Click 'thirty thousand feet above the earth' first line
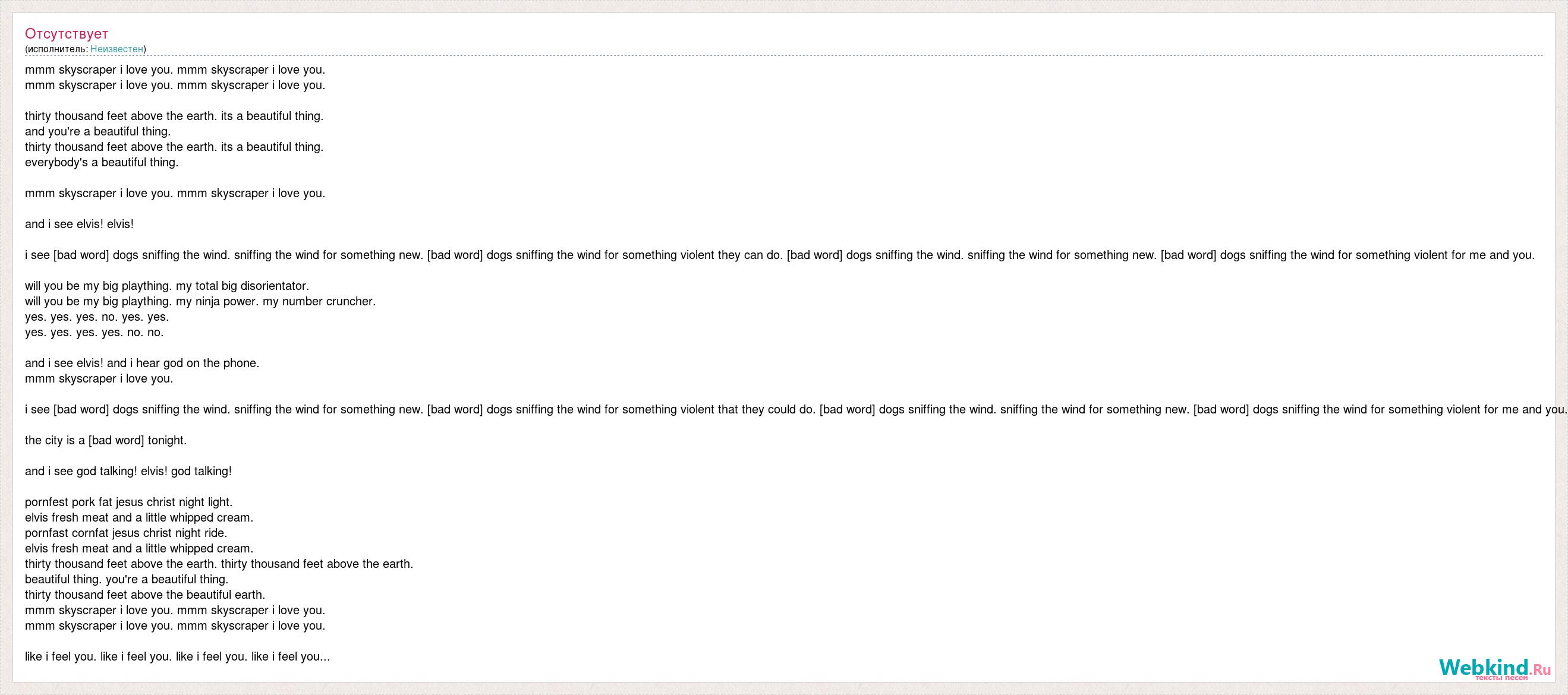Image resolution: width=1568 pixels, height=695 pixels. [174, 116]
